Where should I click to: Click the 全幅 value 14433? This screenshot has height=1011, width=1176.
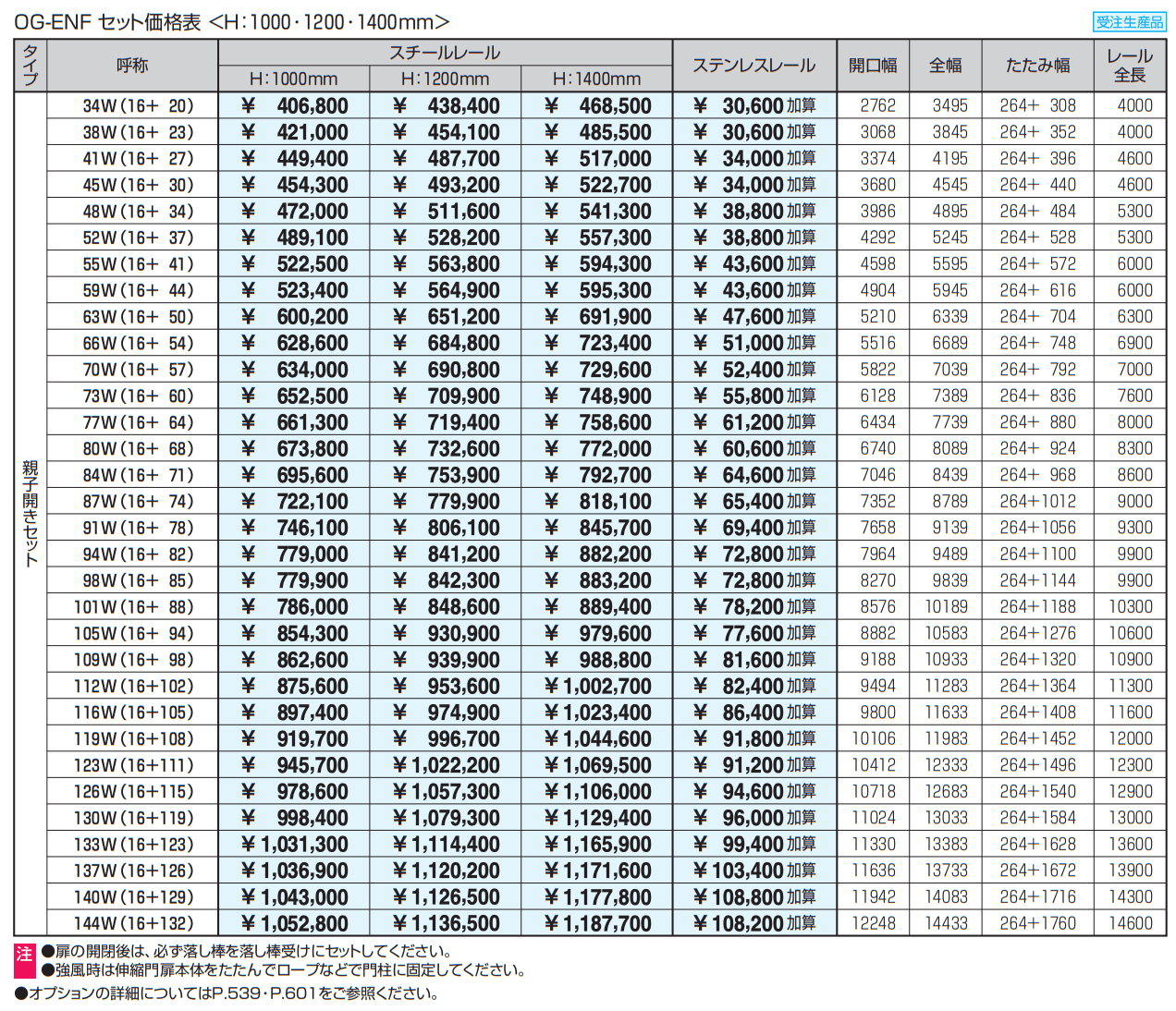coord(946,923)
